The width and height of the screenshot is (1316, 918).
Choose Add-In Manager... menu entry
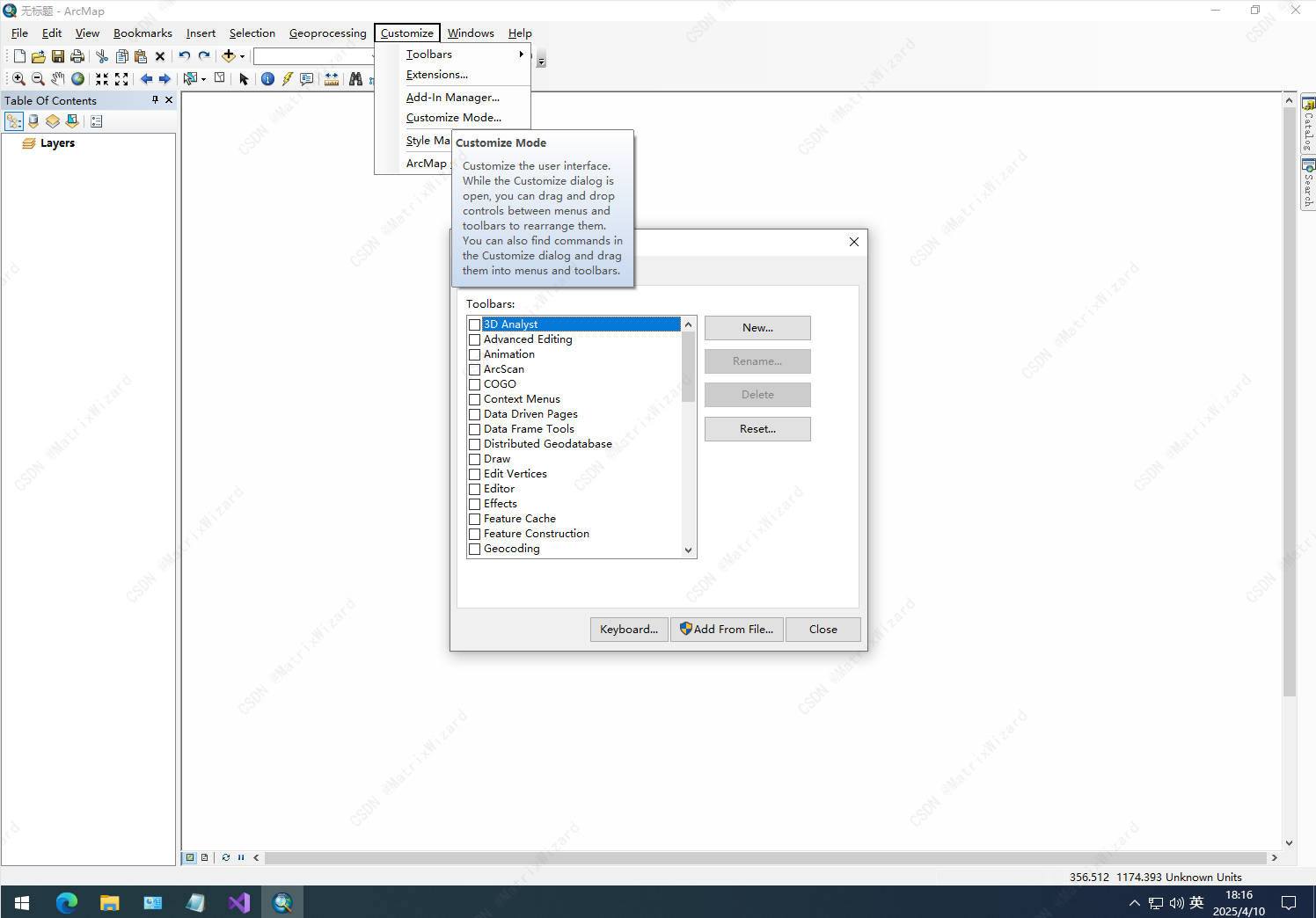pos(452,98)
